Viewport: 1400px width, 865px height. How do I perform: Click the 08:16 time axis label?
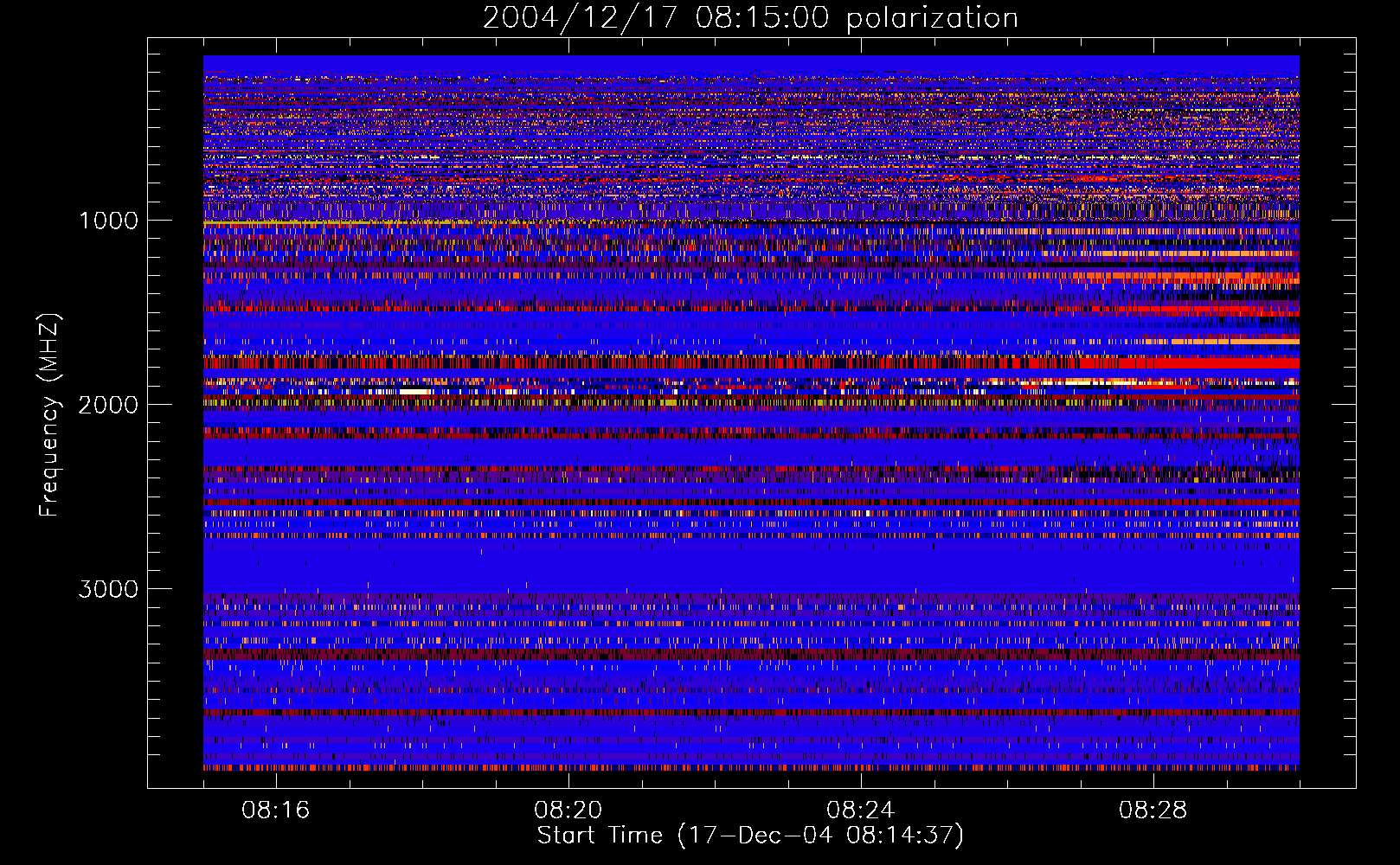click(276, 810)
